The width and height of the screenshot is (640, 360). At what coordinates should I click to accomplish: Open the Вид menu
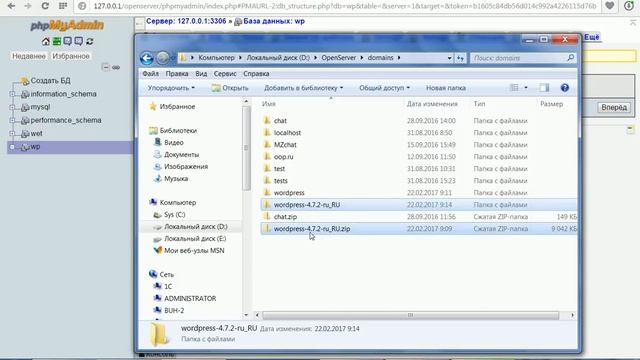(x=201, y=74)
